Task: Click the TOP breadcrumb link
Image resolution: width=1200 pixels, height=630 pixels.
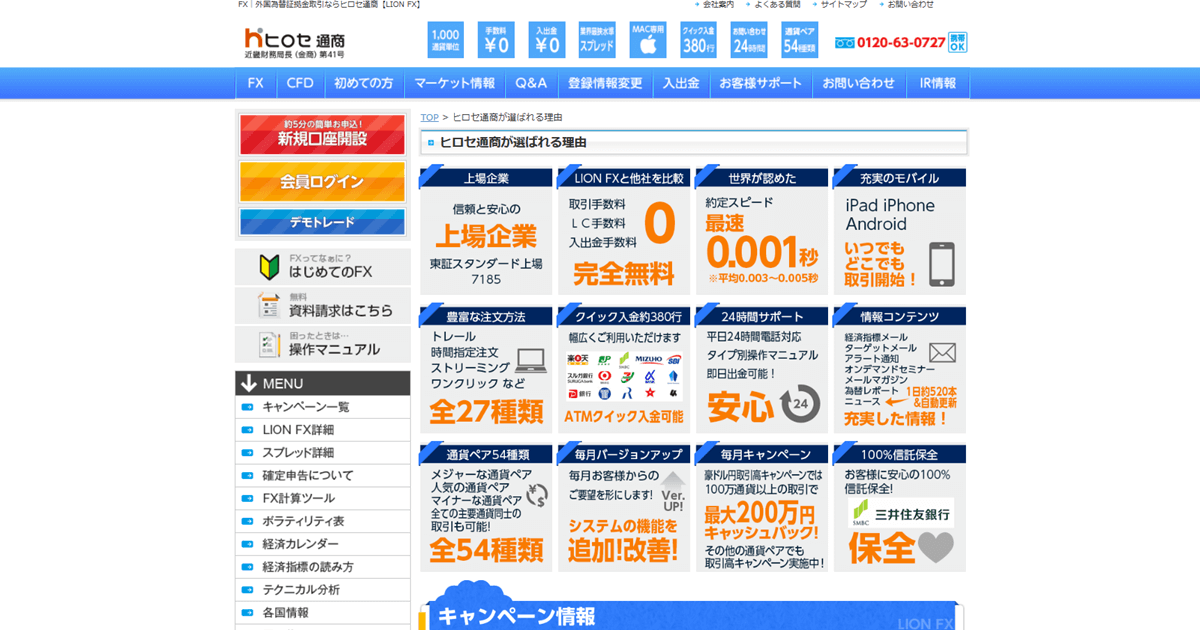Action: [429, 117]
